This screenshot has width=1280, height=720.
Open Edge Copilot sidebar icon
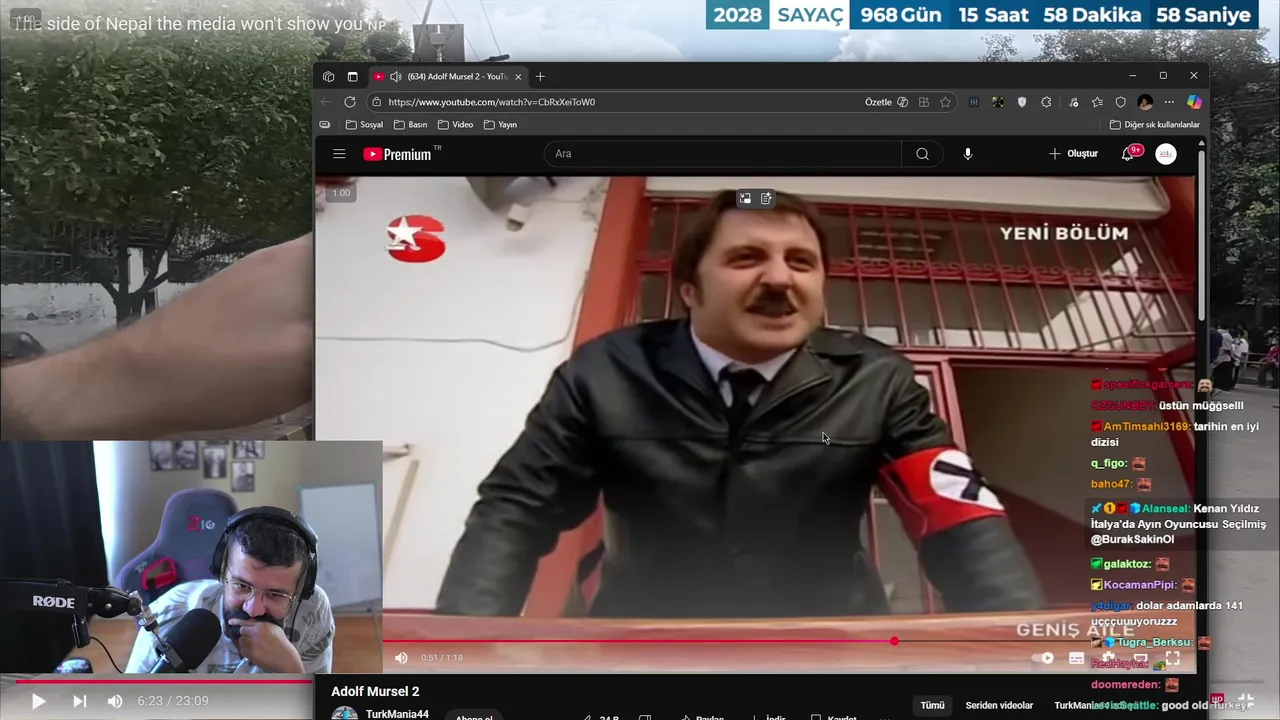point(1194,102)
